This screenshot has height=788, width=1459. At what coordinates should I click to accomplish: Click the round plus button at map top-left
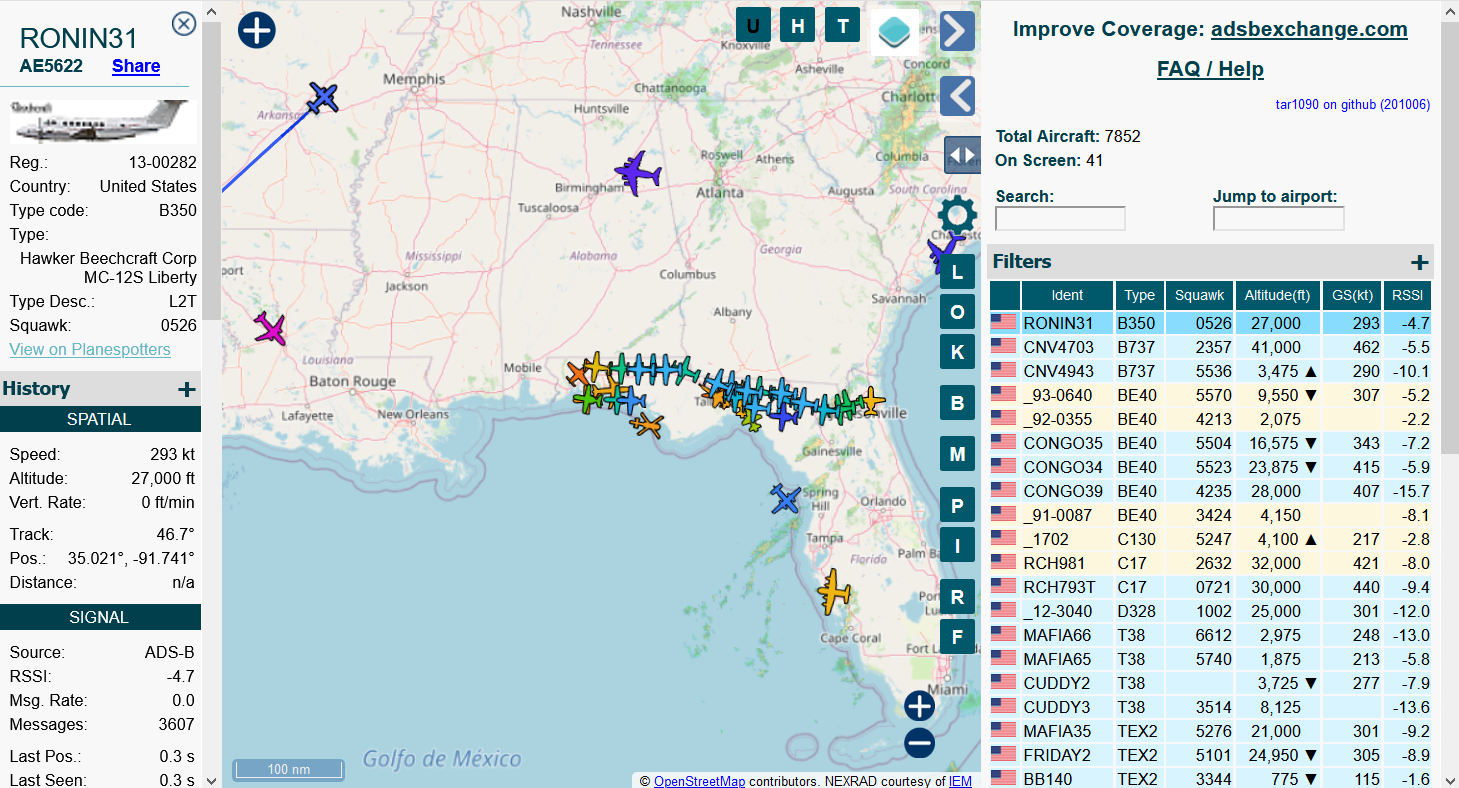[x=257, y=30]
